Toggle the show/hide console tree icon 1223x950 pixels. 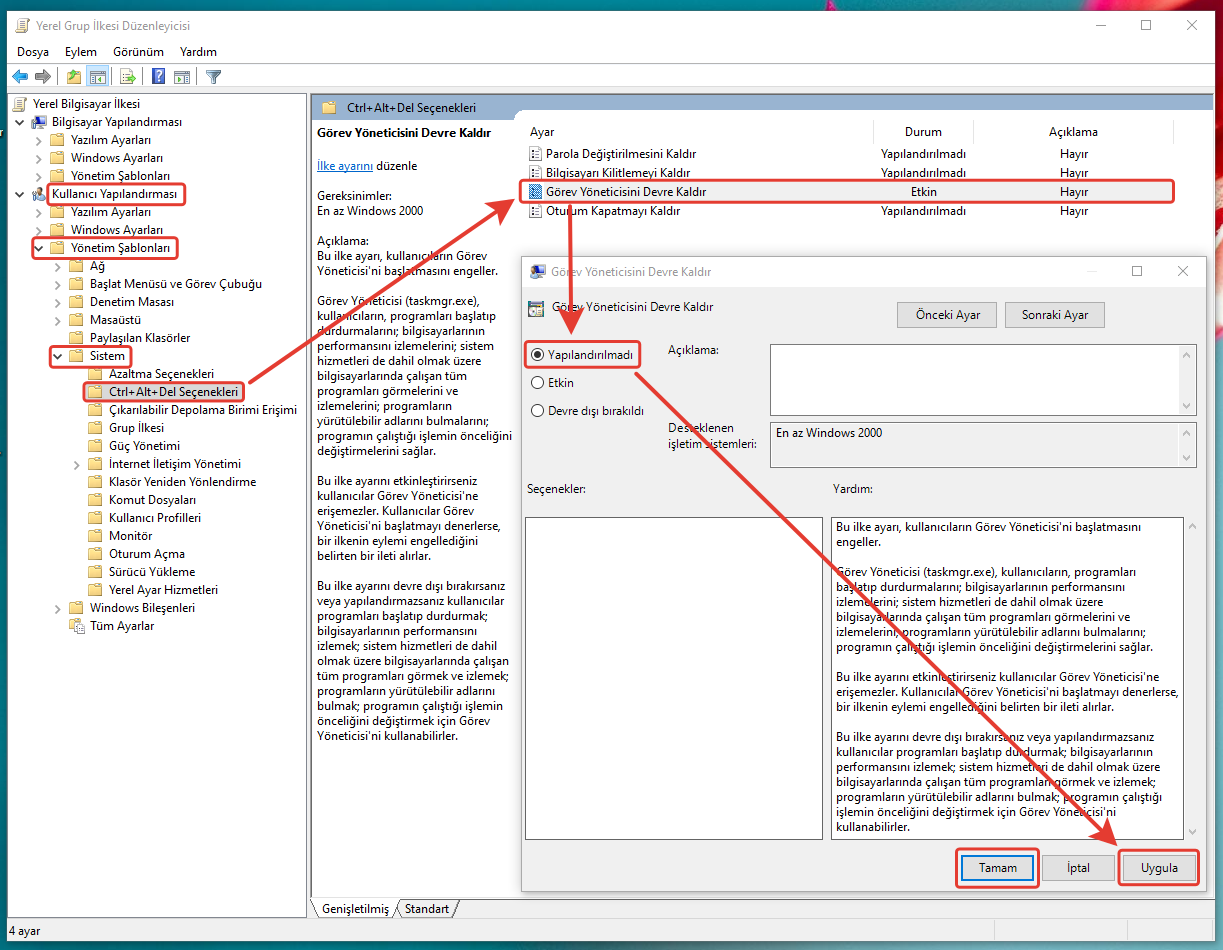98,77
